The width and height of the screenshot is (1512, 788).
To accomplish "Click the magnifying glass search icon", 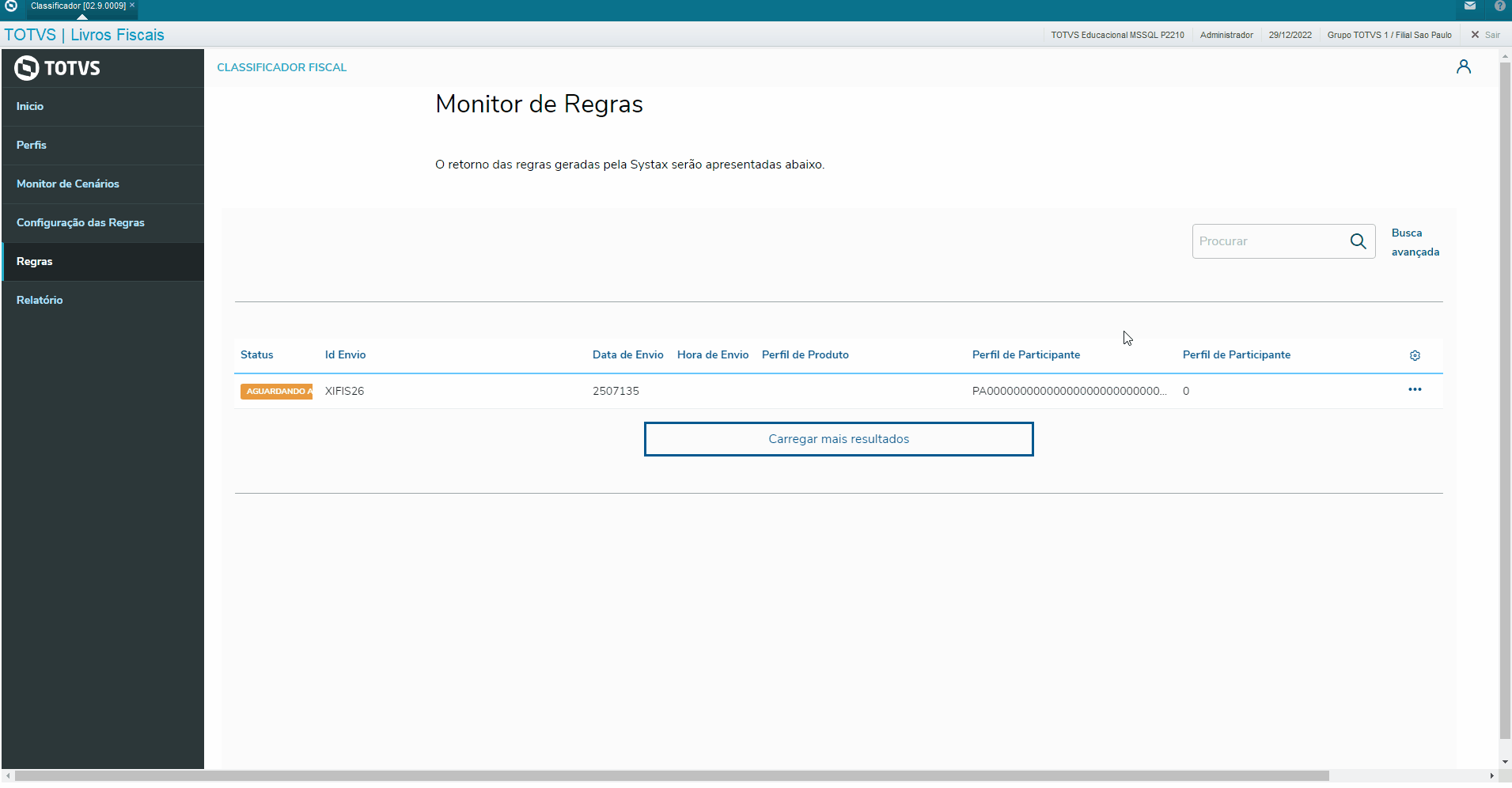I will tap(1359, 241).
